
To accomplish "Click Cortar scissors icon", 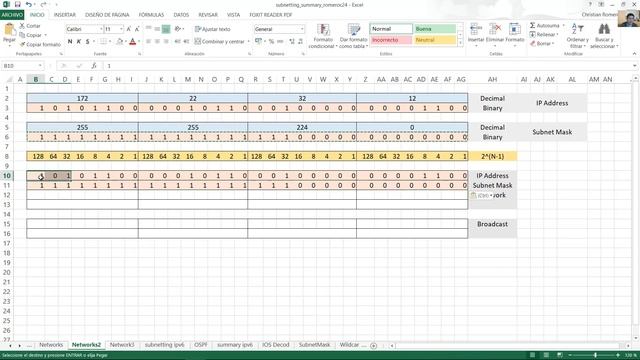I will (22, 26).
